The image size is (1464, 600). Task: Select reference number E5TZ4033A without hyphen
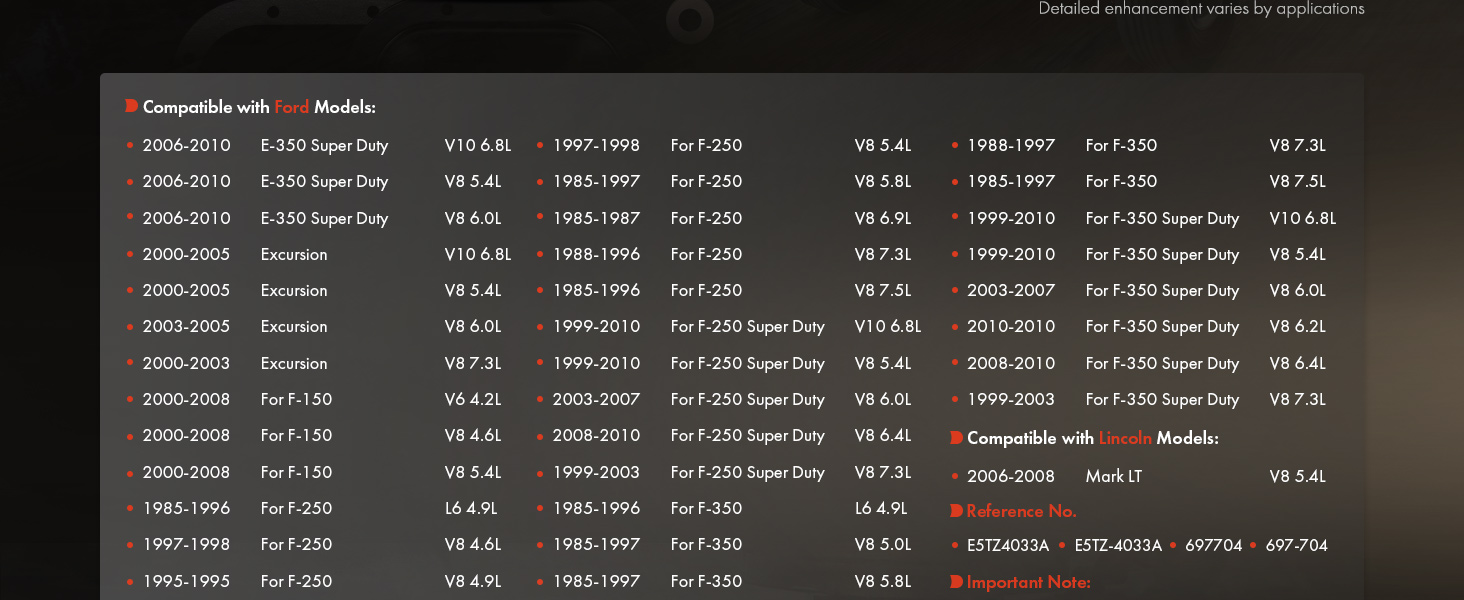click(1008, 545)
